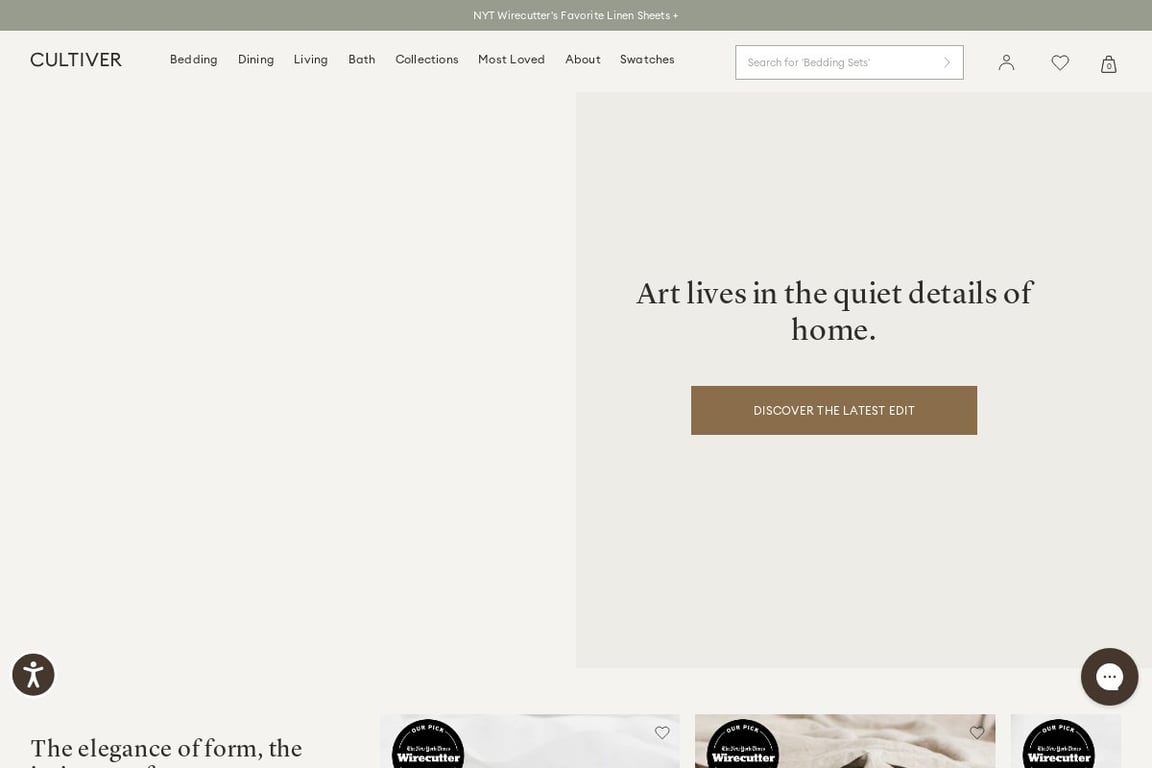Click the 'The elegance of form' heading
1152x768 pixels.
click(166, 751)
